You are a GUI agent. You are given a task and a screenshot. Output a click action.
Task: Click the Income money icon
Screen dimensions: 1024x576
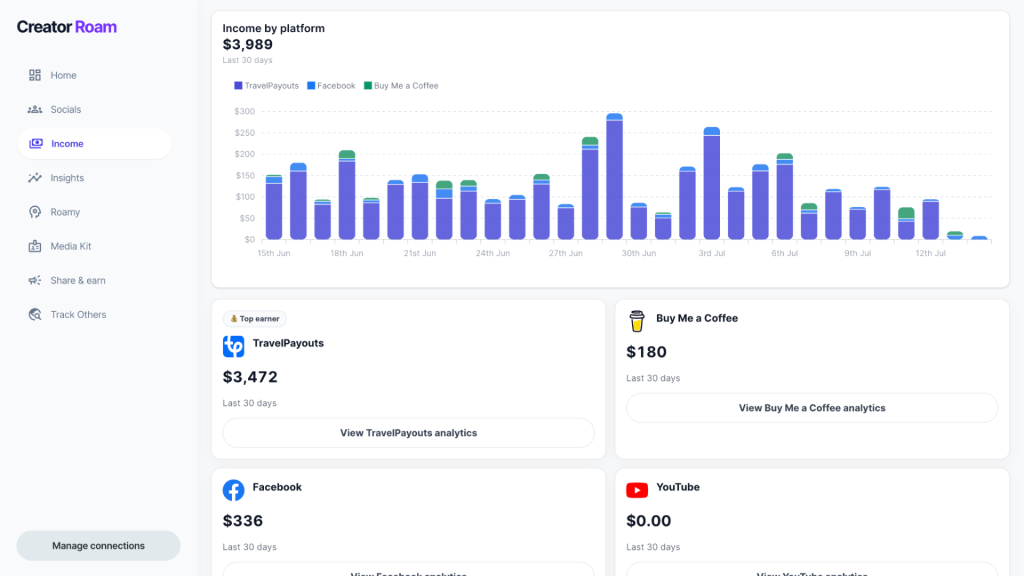click(35, 144)
